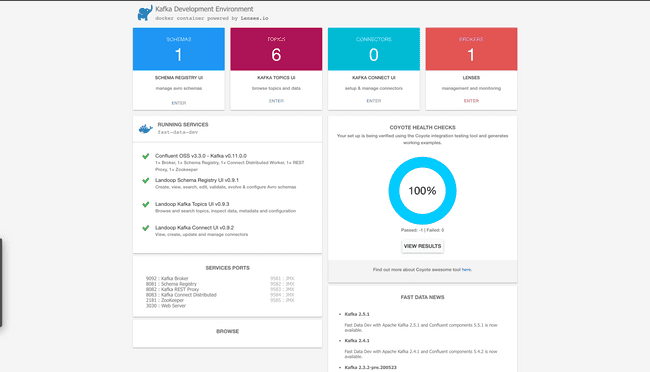Screen dimensions: 650x372
Task: Click the '8082 : Kafka REST Proxy' port entry
Action: point(172,289)
